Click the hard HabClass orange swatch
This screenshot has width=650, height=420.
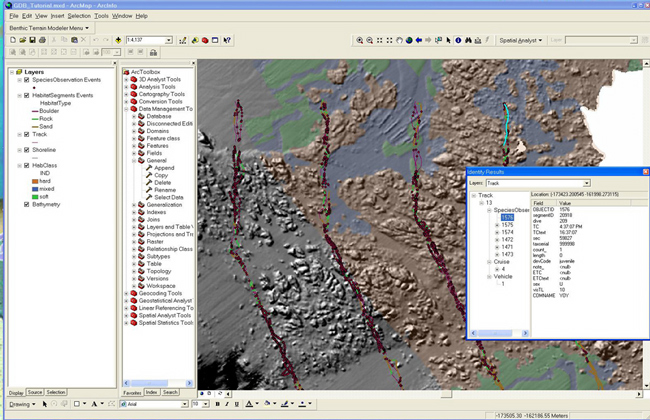[35, 181]
